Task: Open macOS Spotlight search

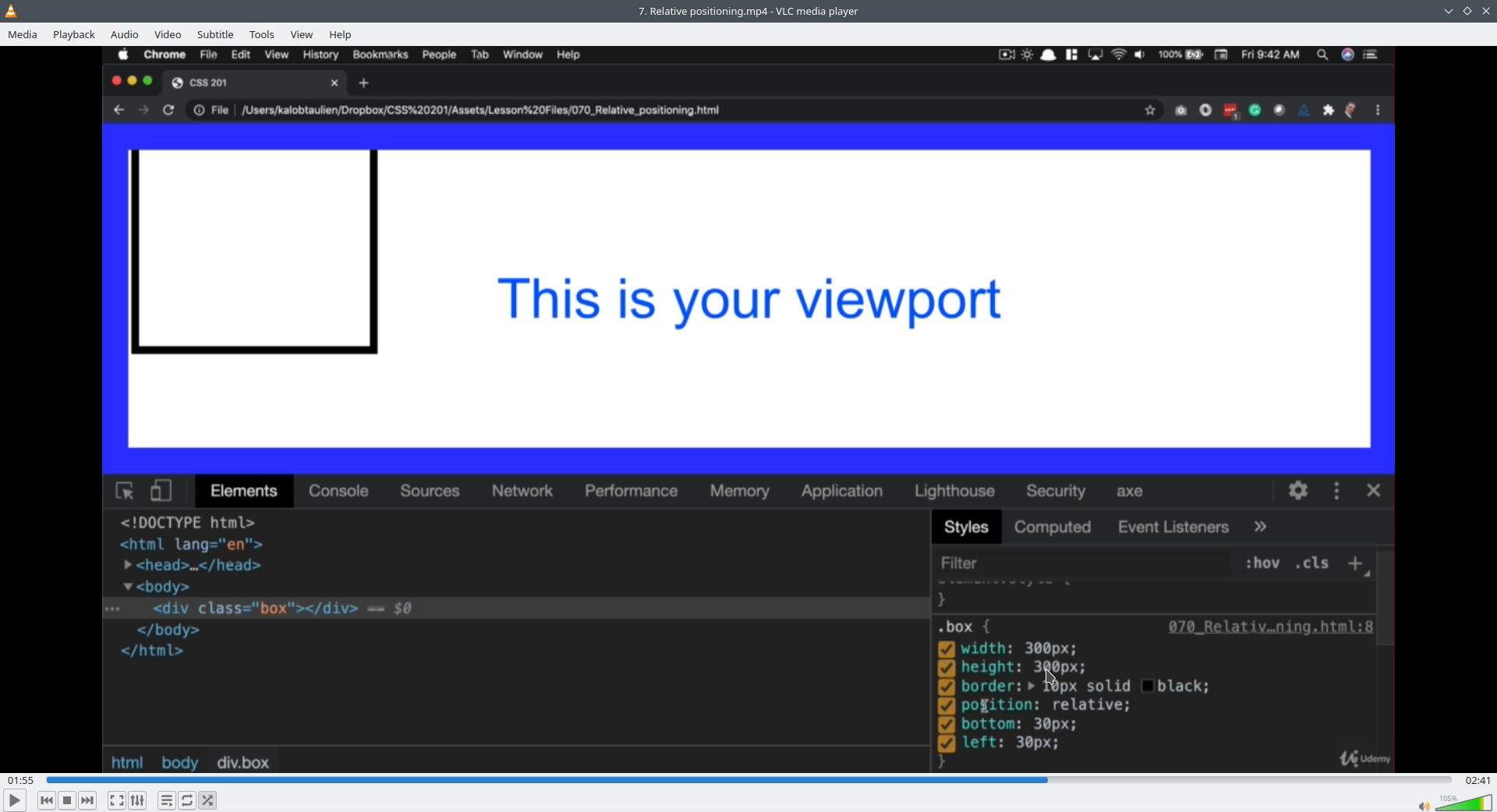Action: tap(1322, 55)
